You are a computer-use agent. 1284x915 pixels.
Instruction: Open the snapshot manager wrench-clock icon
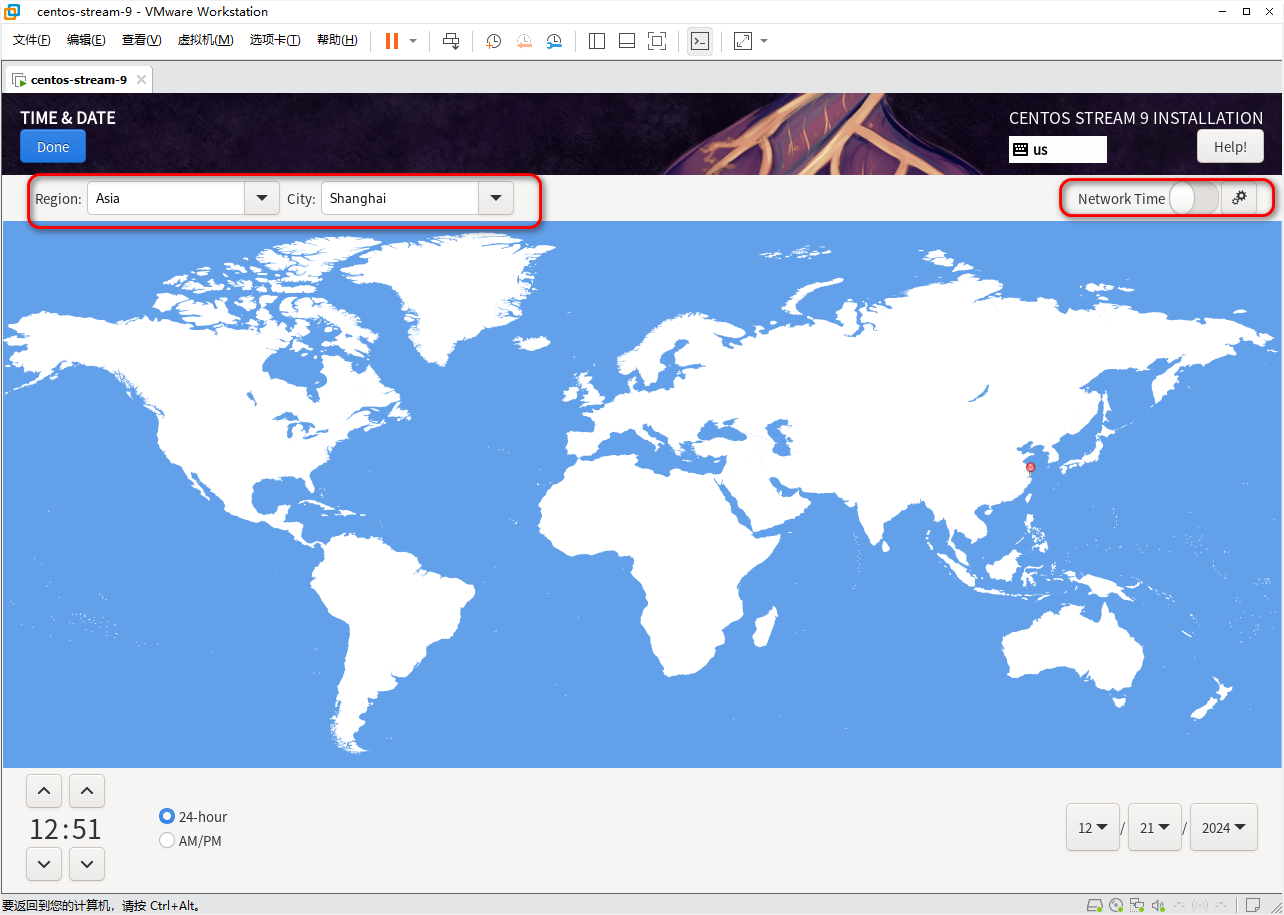[x=554, y=41]
